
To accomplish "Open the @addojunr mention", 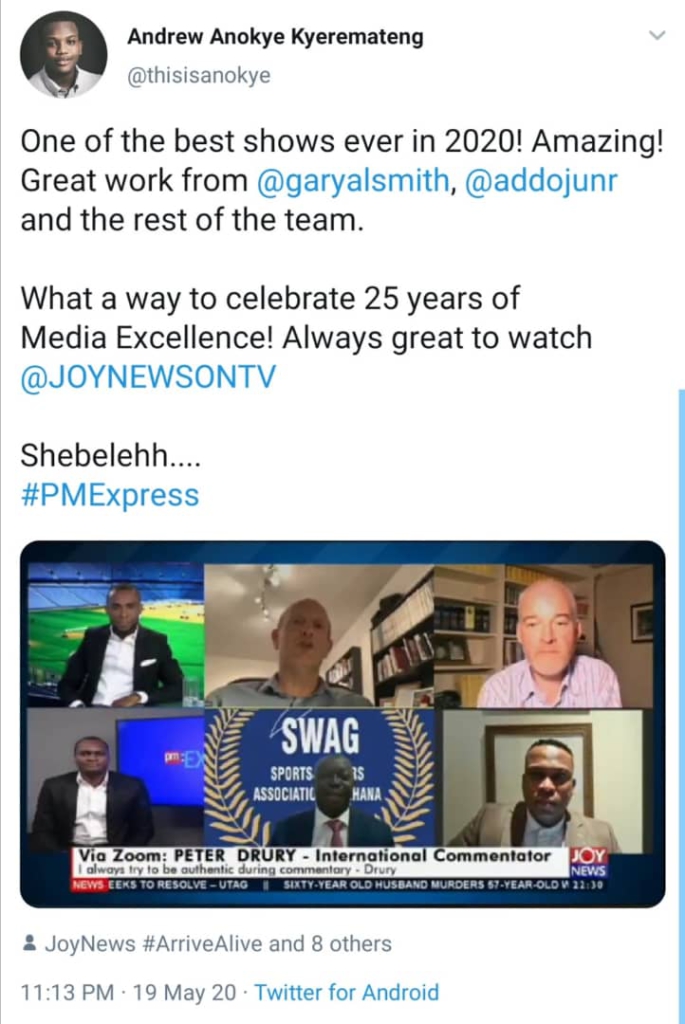I will pyautogui.click(x=541, y=180).
